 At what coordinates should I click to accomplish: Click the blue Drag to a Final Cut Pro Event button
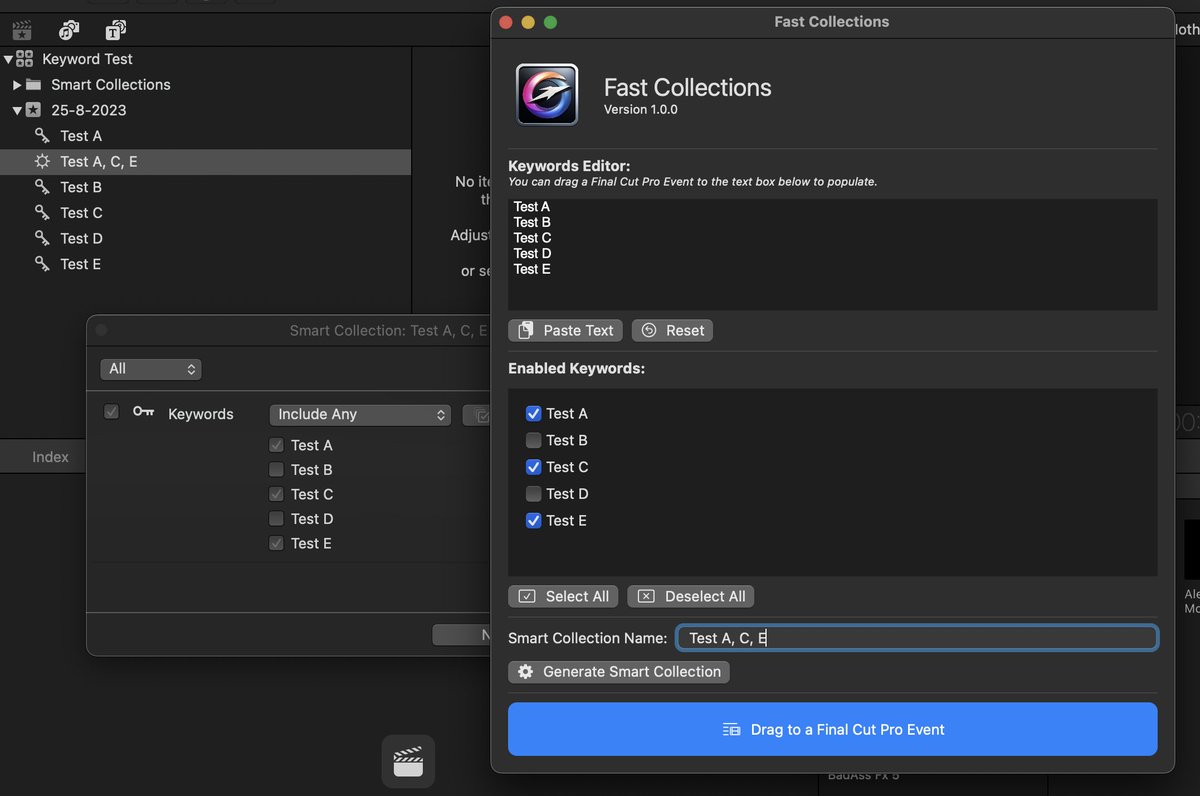coord(833,729)
